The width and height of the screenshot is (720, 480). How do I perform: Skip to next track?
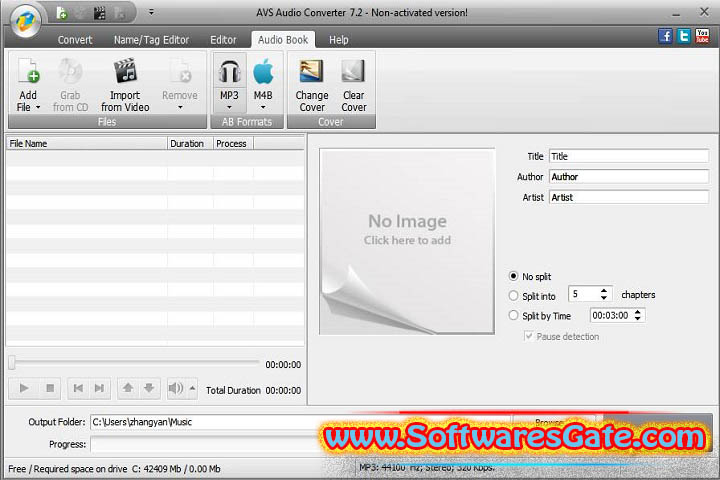click(x=99, y=389)
